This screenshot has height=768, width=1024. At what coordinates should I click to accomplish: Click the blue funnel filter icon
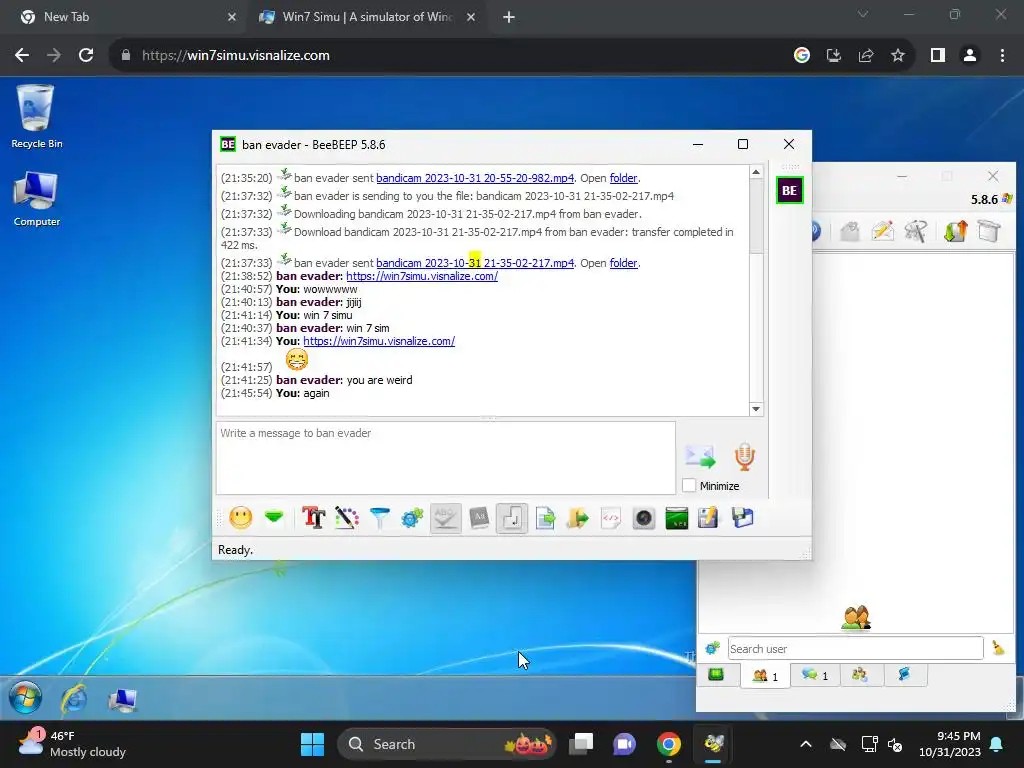379,519
